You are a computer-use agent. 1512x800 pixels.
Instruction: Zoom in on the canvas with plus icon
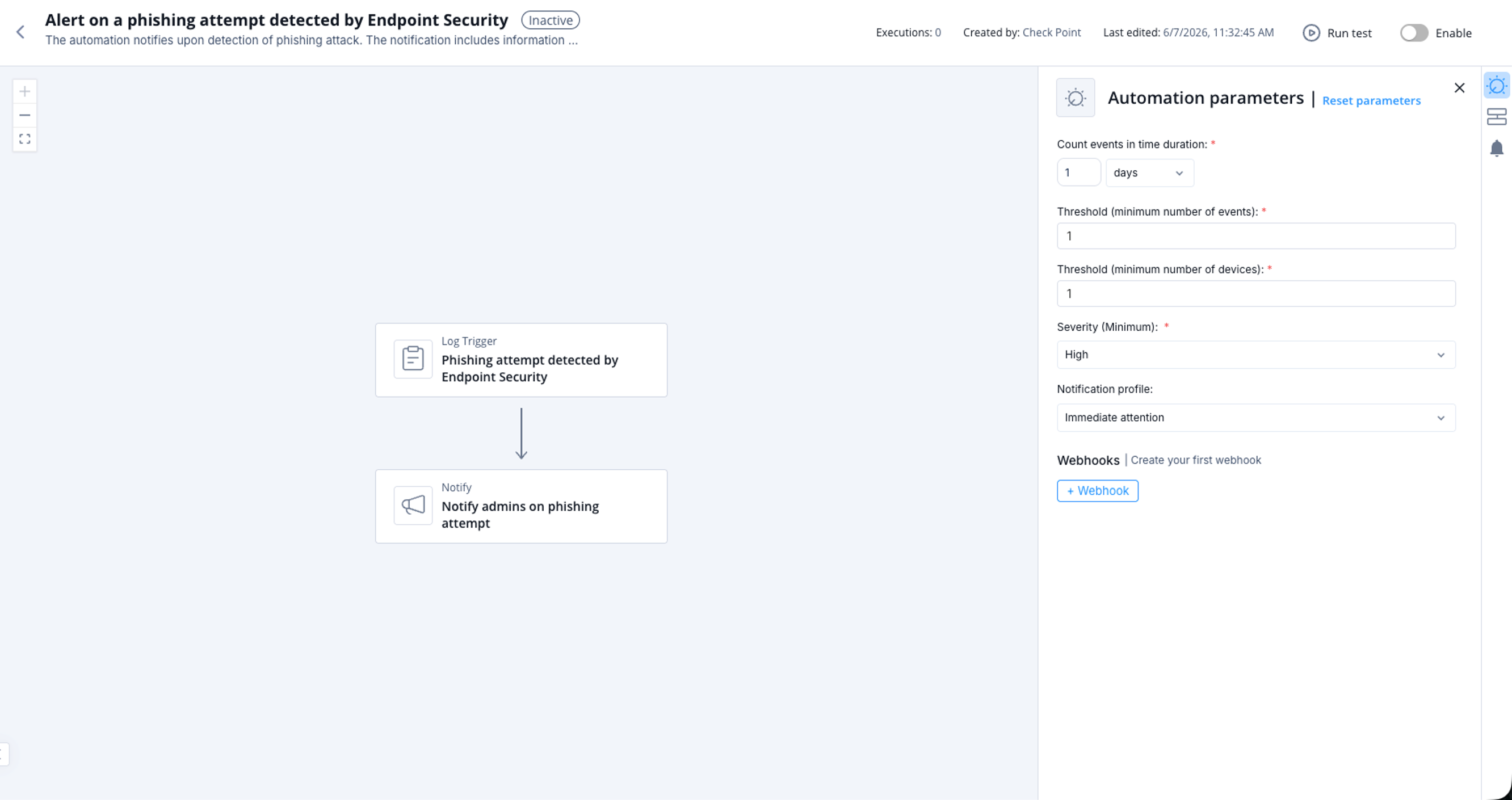coord(24,91)
